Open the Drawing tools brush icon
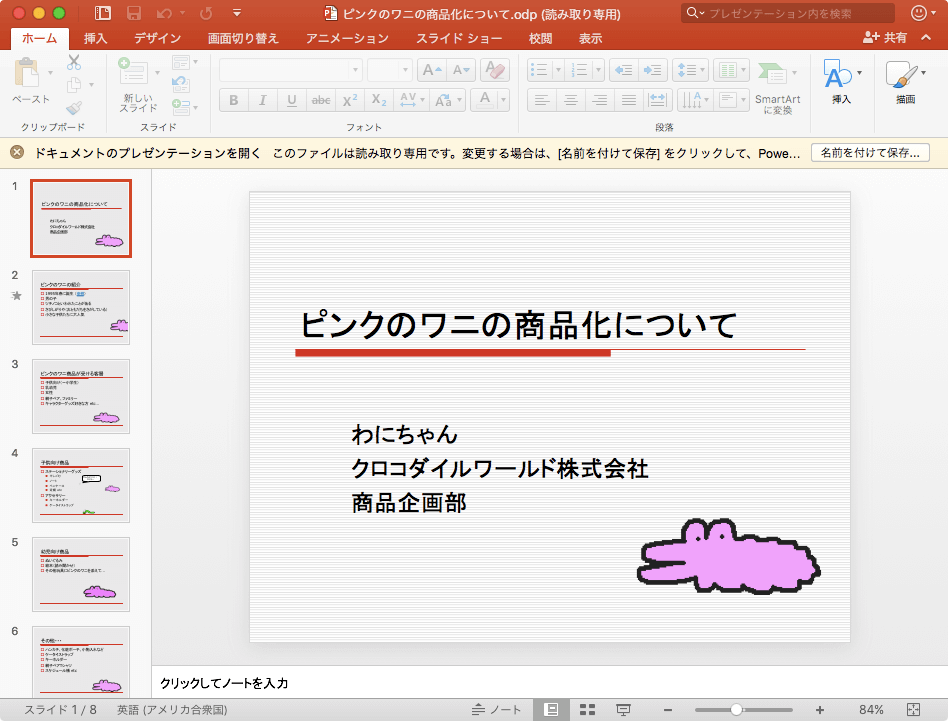The image size is (948, 721). click(901, 75)
